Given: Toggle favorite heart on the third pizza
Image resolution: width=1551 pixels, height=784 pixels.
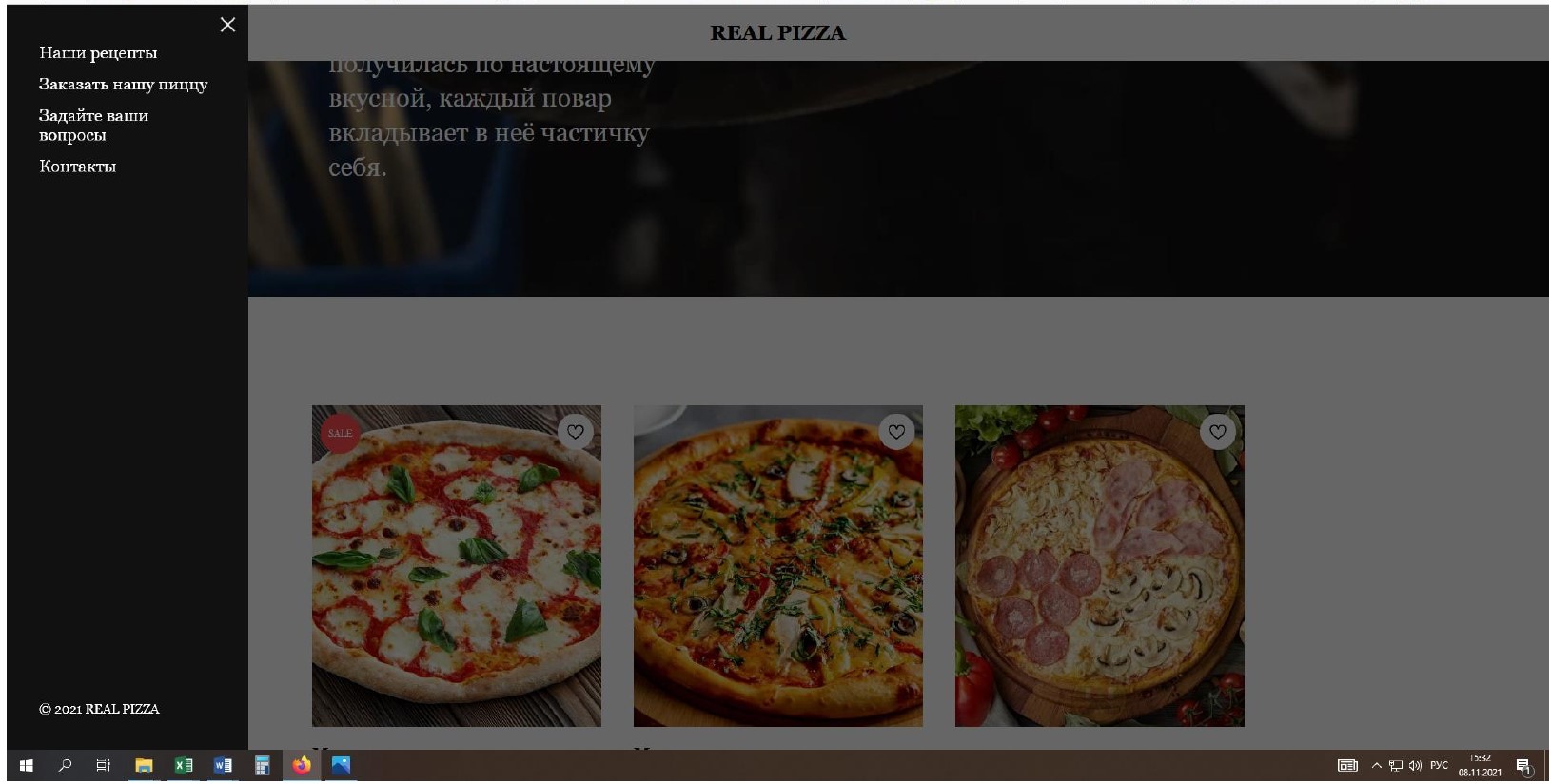Looking at the screenshot, I should point(1218,432).
